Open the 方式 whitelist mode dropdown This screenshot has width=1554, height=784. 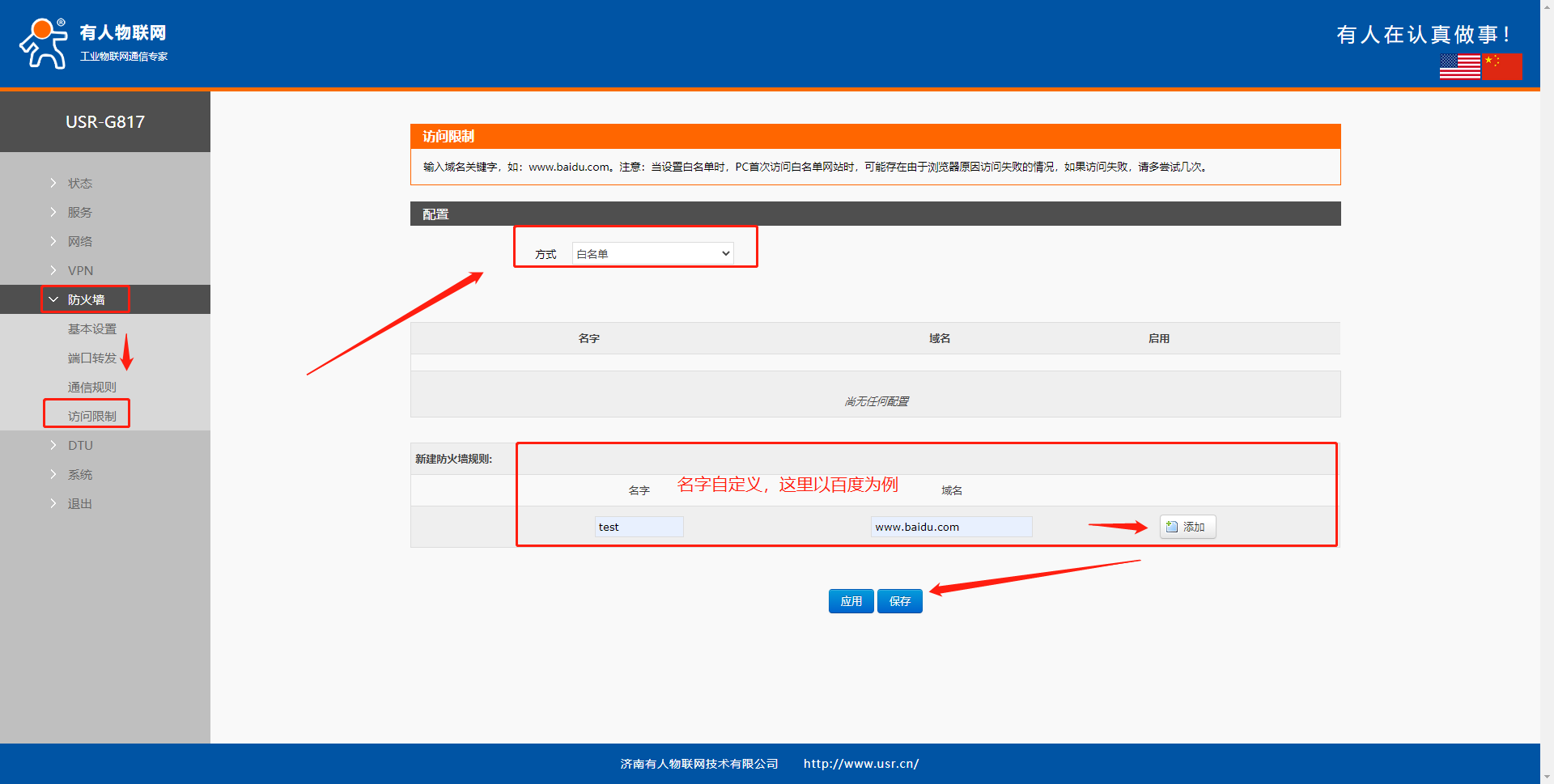[652, 254]
